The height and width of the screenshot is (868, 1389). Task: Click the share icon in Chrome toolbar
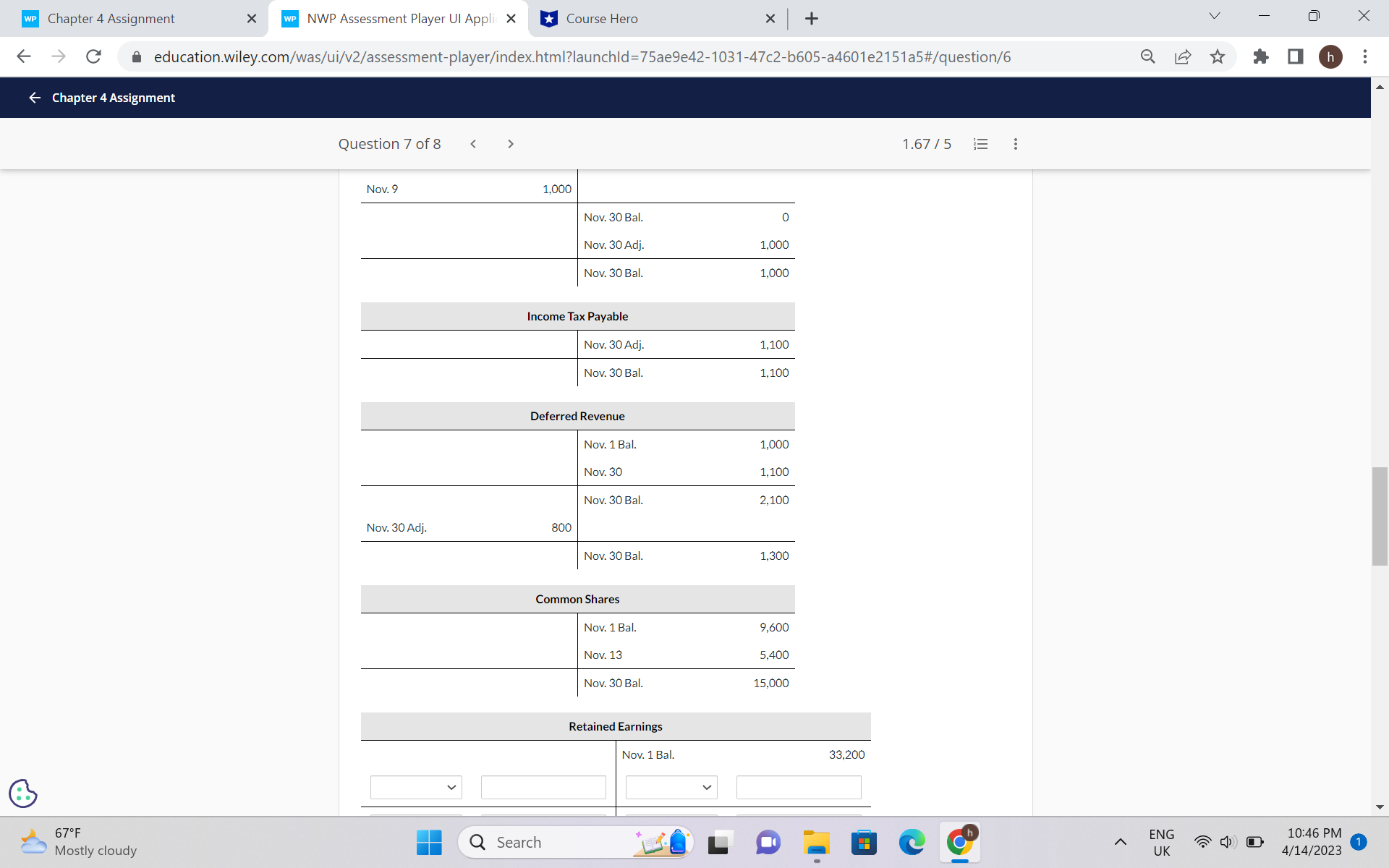(x=1182, y=56)
